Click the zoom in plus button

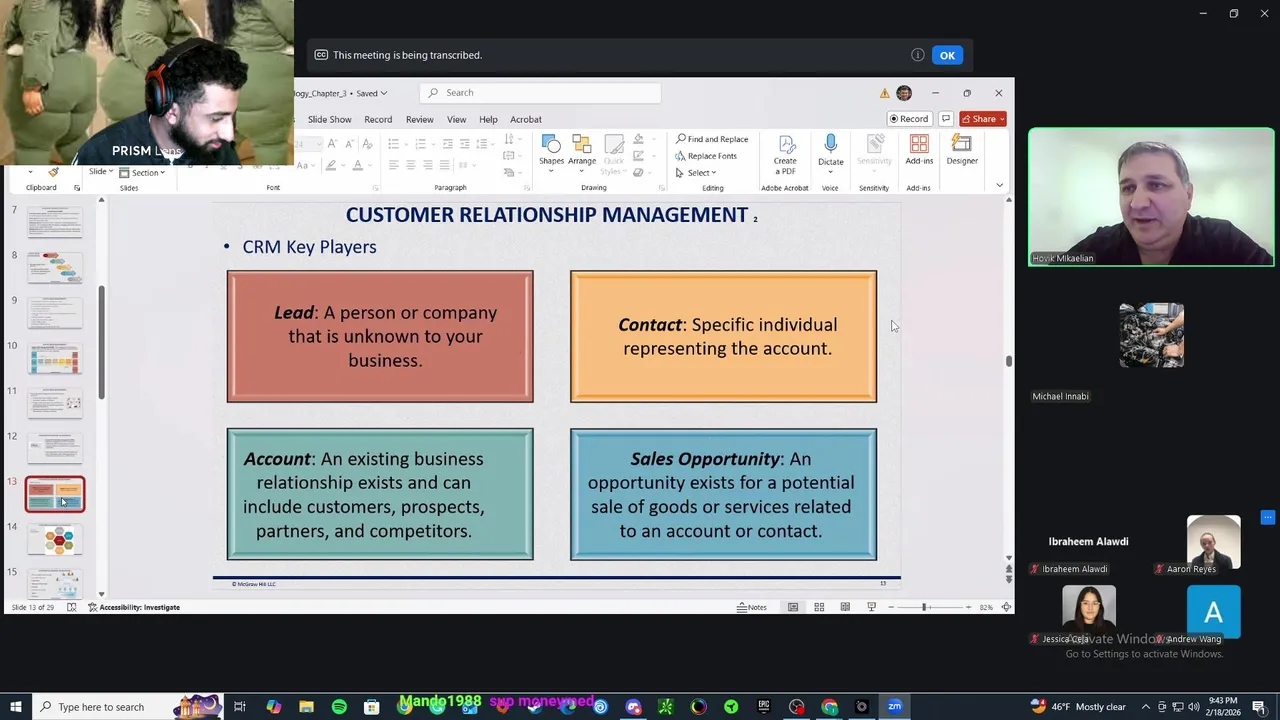click(968, 607)
